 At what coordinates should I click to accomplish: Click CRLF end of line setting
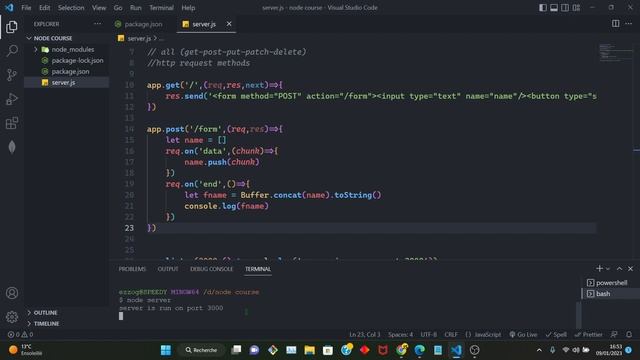[x=451, y=334]
